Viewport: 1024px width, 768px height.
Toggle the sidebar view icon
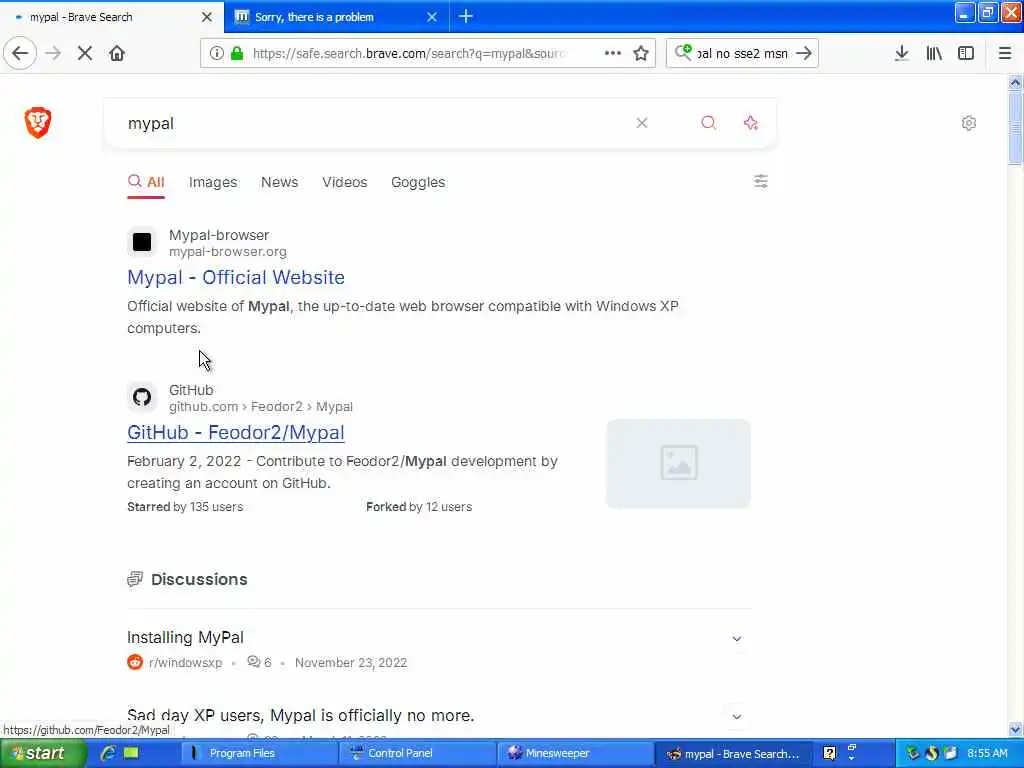[x=966, y=53]
